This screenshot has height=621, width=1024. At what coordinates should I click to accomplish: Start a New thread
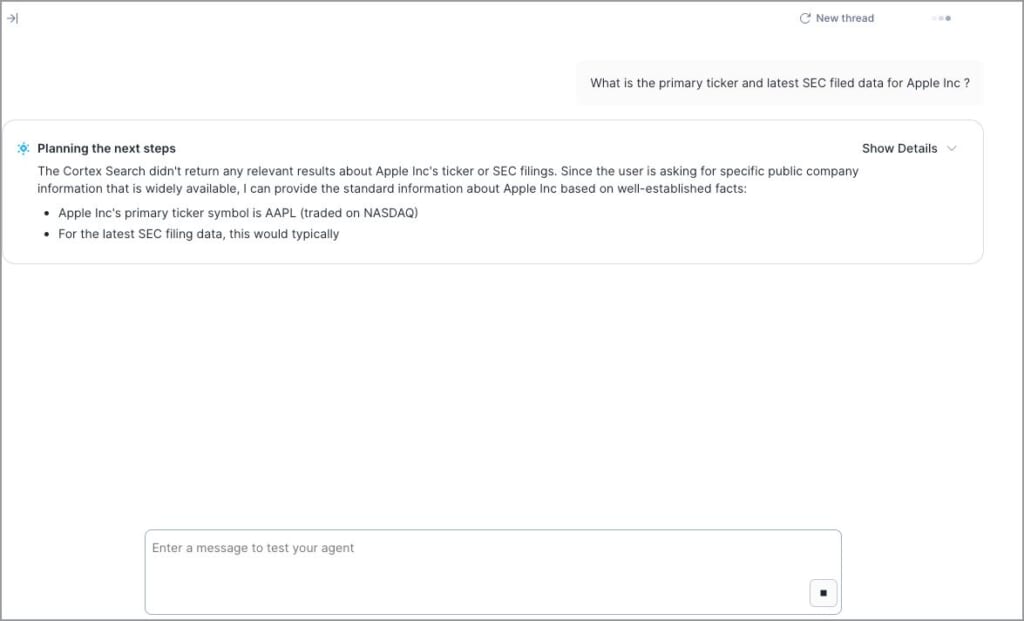click(x=844, y=18)
